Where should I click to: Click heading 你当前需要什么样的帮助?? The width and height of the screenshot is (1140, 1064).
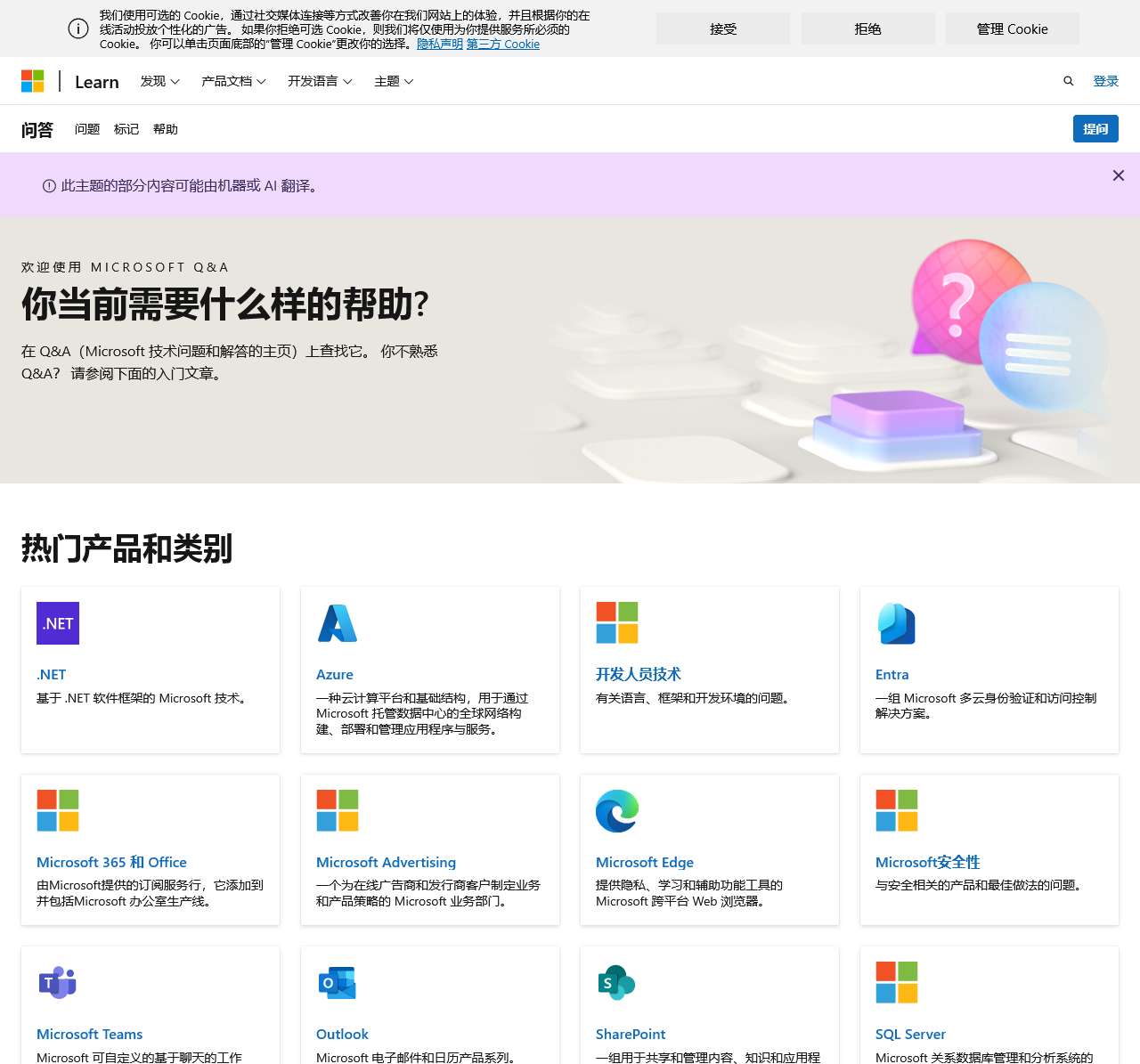point(224,305)
